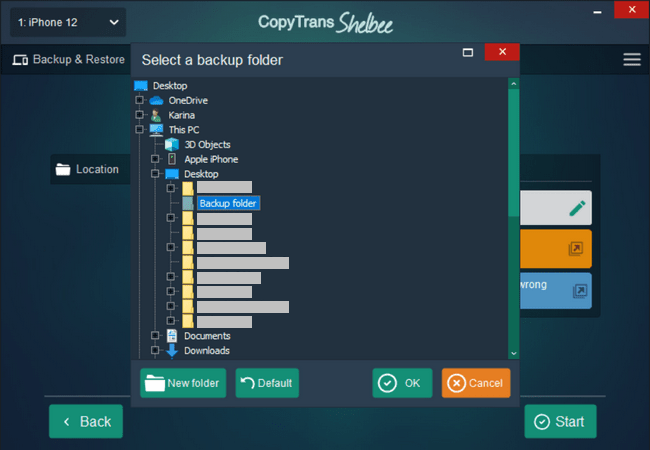Image resolution: width=650 pixels, height=450 pixels.
Task: Click the Location label
Action: (97, 169)
